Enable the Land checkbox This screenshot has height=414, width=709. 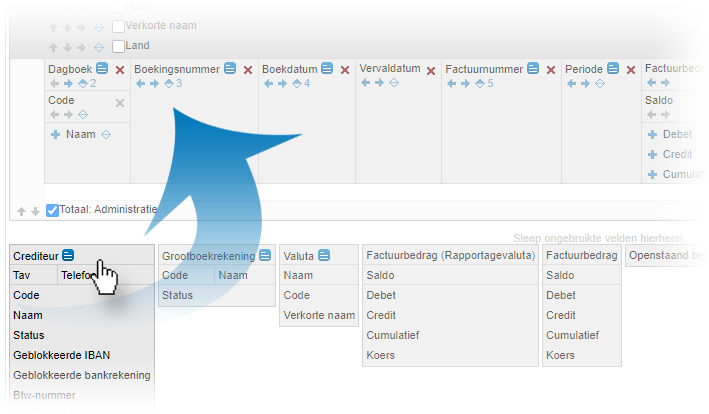(119, 46)
